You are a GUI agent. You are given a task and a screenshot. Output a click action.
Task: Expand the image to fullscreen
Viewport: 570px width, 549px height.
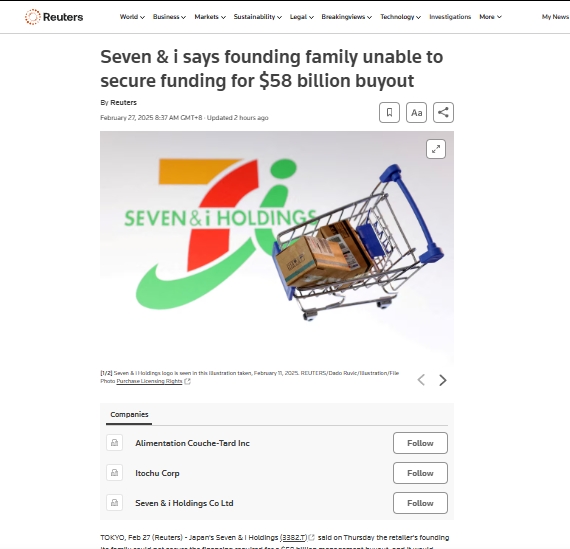436,149
